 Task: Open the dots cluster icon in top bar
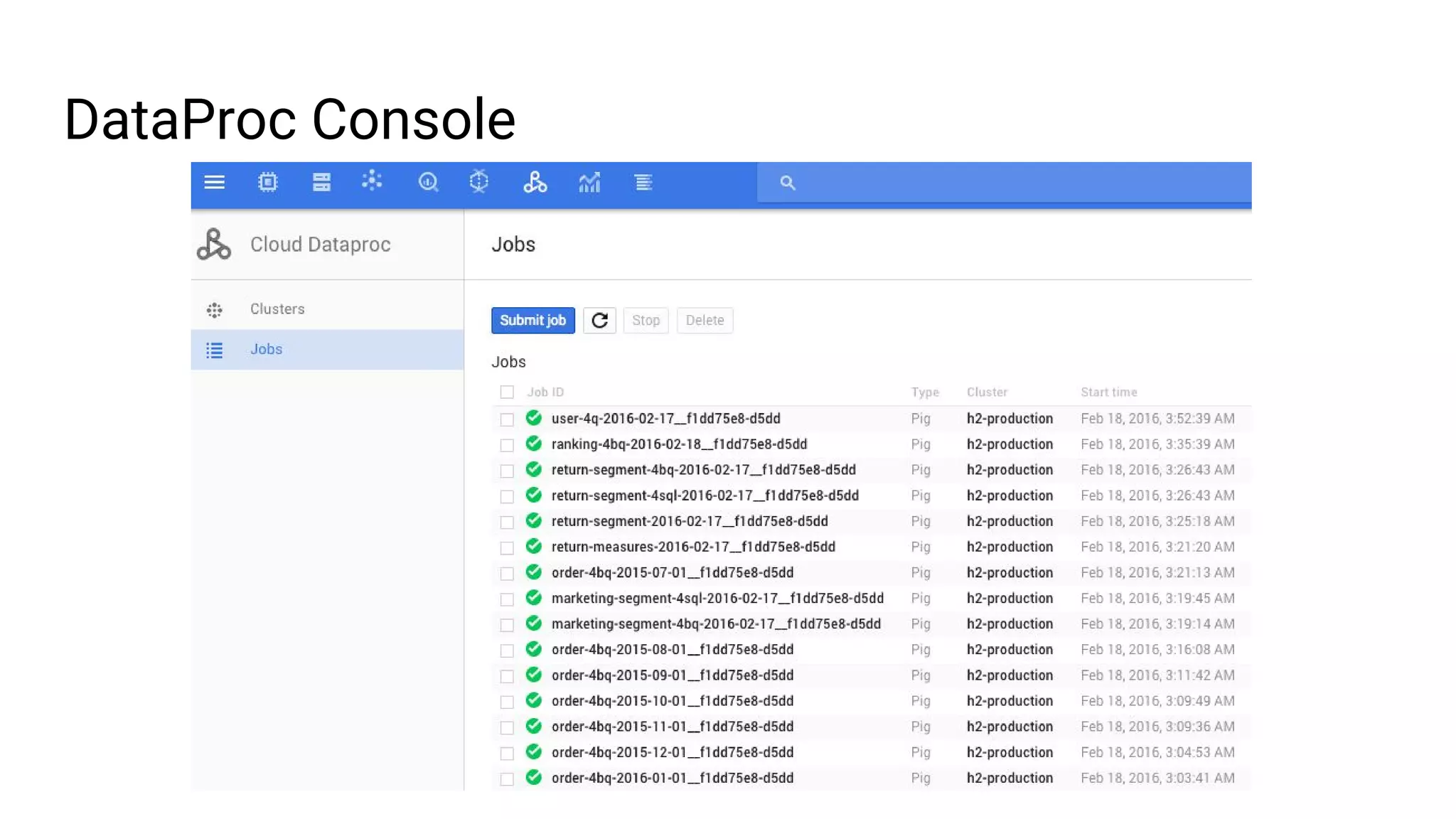pos(372,181)
